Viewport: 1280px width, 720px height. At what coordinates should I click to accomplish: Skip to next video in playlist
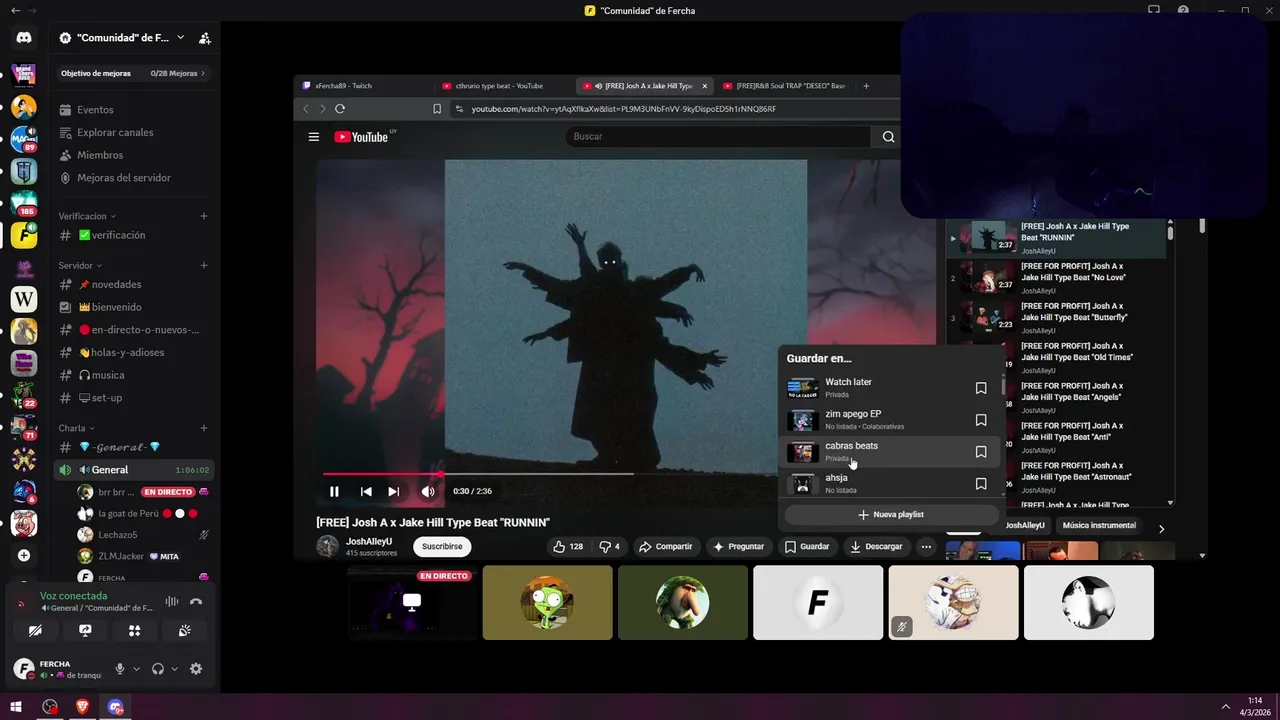pyautogui.click(x=394, y=491)
